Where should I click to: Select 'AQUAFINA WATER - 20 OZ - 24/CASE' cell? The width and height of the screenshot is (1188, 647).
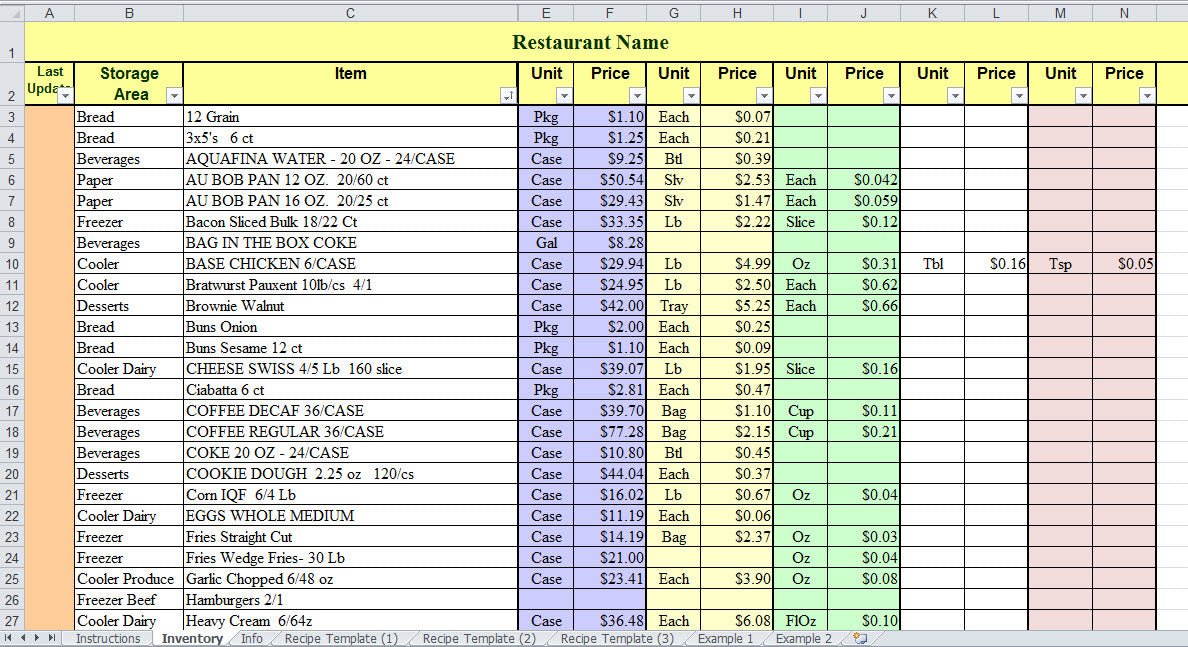(x=350, y=158)
